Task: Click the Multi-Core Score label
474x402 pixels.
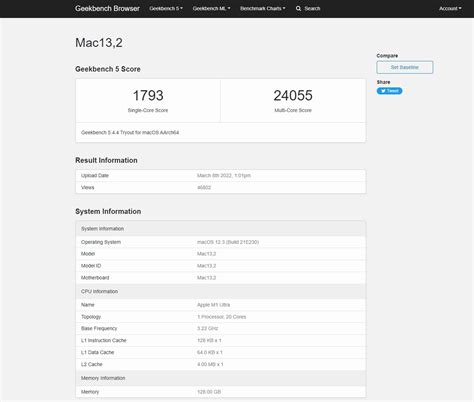Action: (293, 110)
